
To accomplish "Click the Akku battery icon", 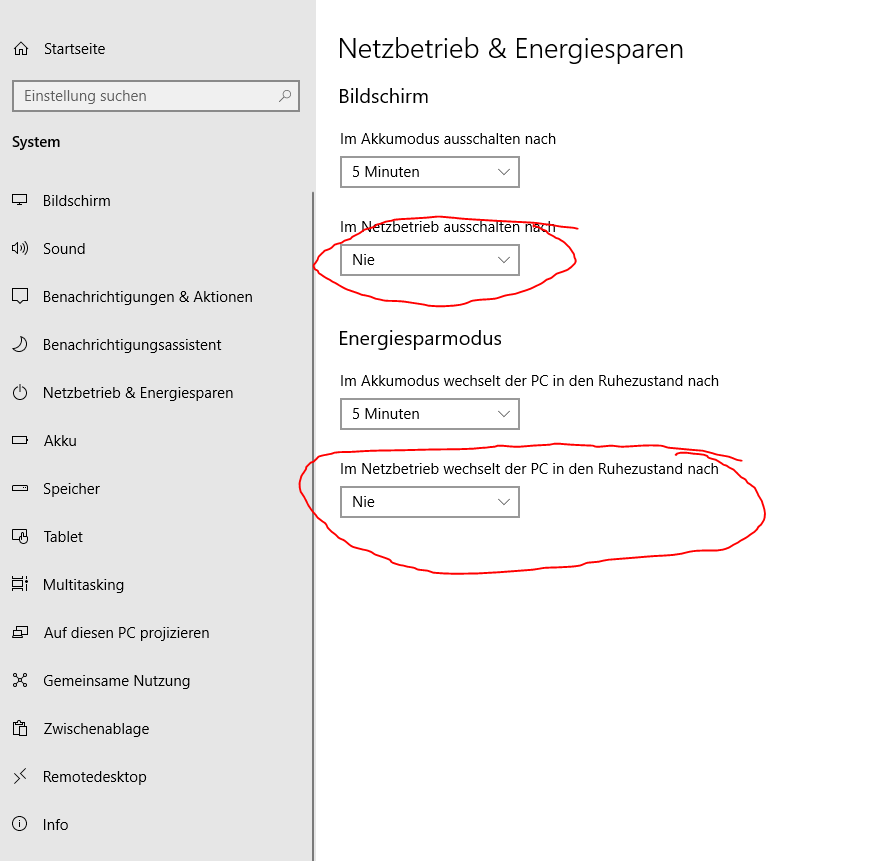I will pos(20,440).
